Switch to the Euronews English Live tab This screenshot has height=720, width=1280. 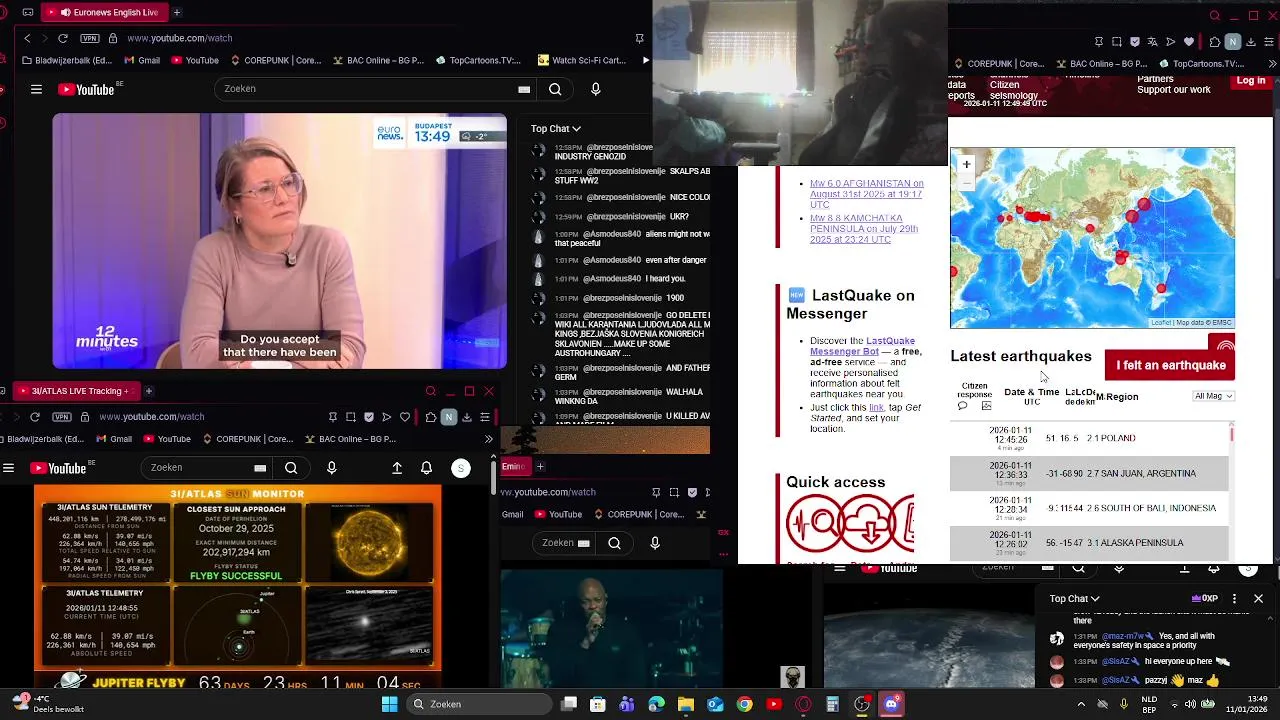(x=107, y=12)
